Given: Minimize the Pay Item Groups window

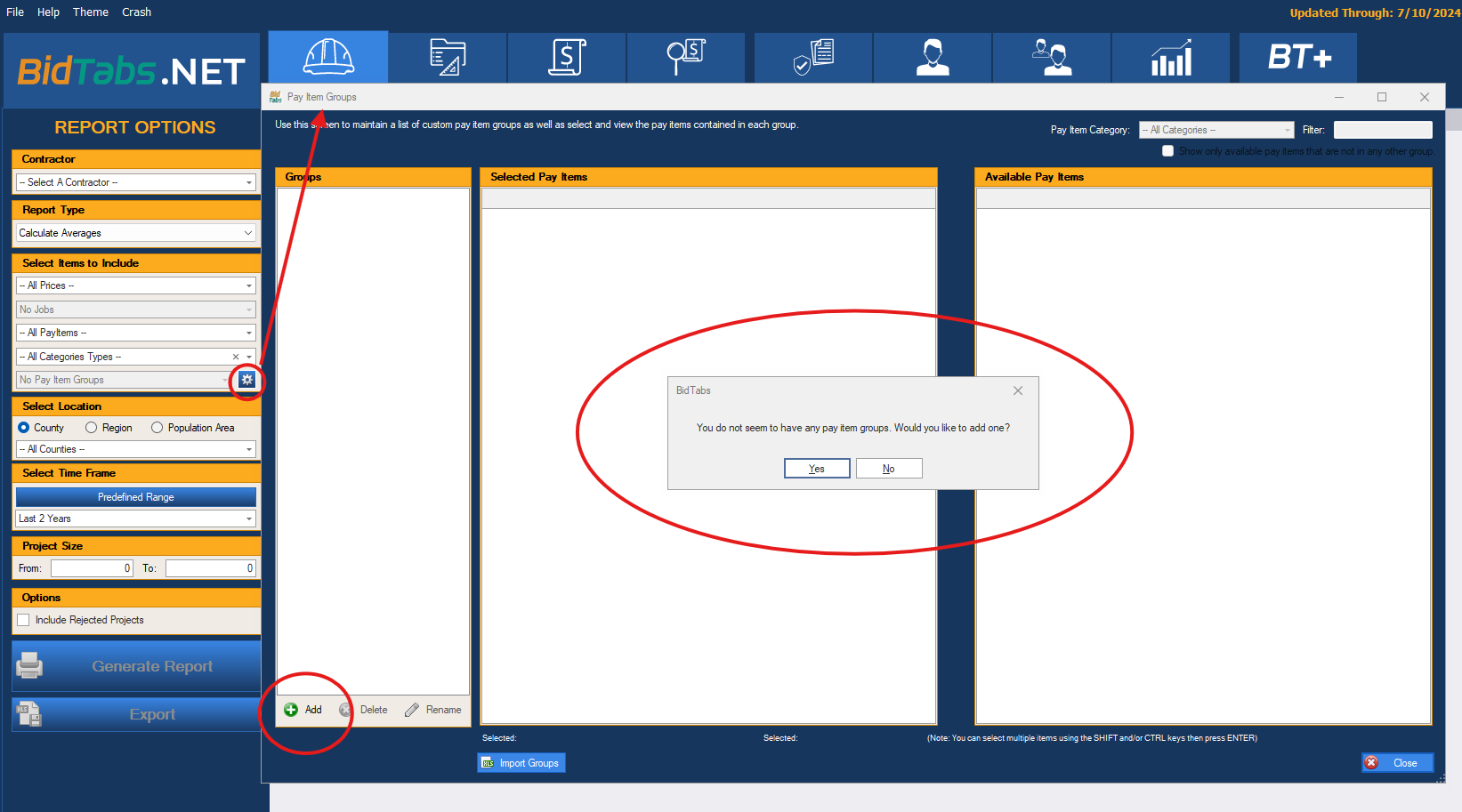Looking at the screenshot, I should [1339, 97].
